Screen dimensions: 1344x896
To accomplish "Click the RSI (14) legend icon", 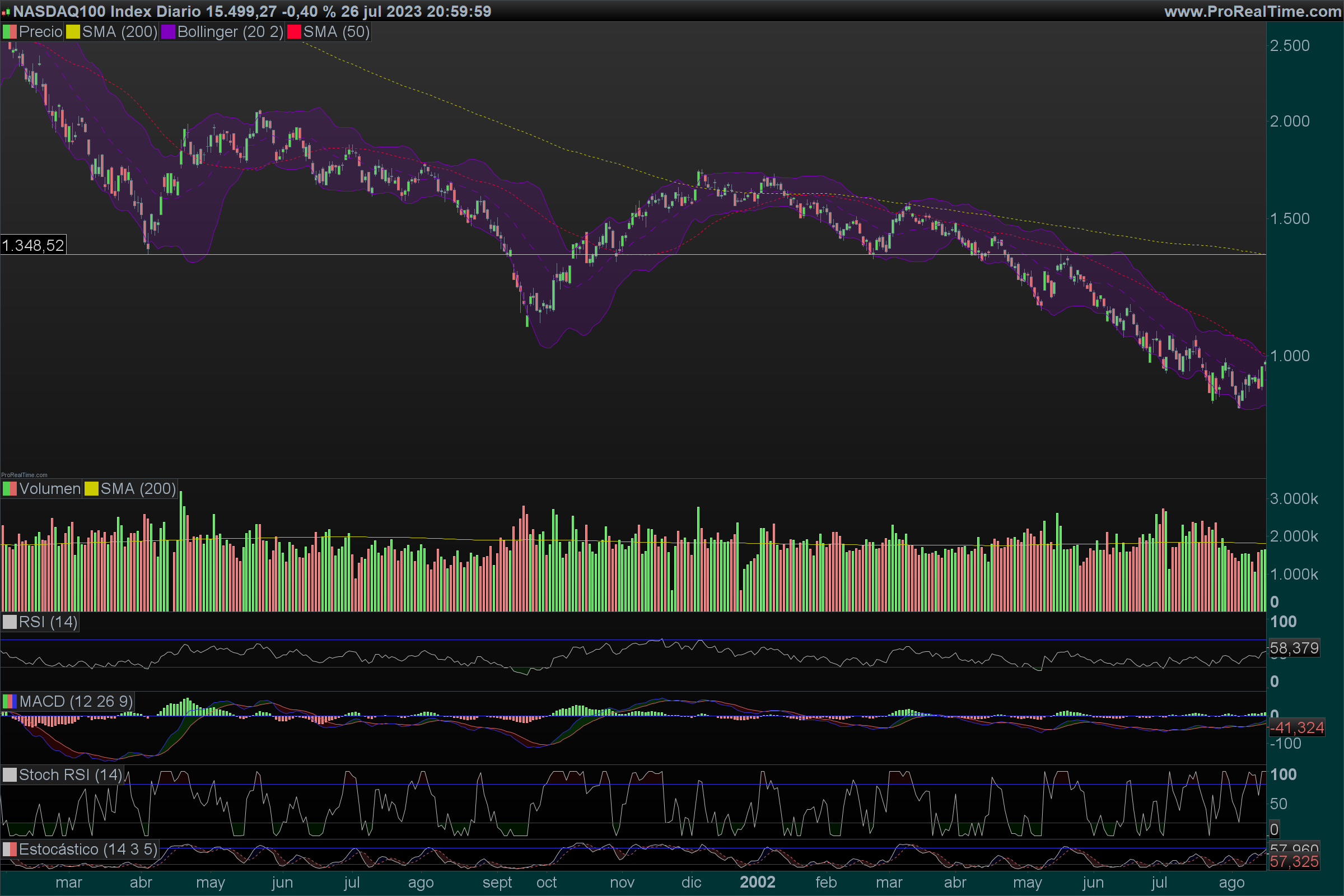I will [x=10, y=622].
